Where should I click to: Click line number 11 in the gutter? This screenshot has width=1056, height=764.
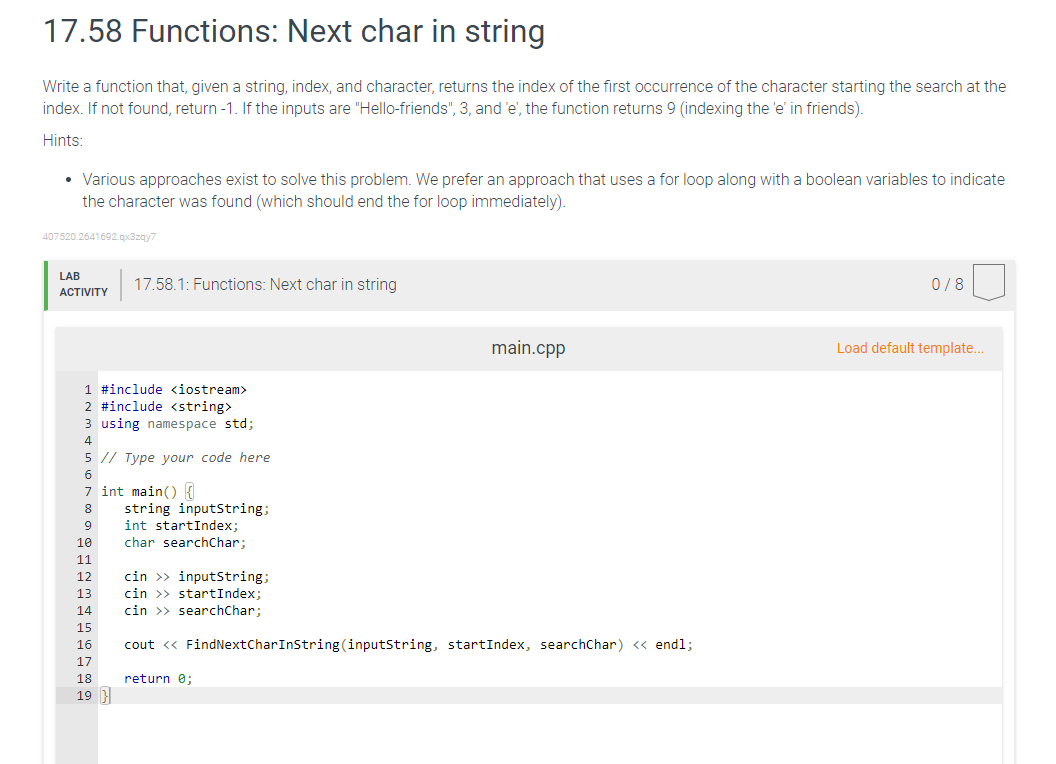pyautogui.click(x=84, y=560)
